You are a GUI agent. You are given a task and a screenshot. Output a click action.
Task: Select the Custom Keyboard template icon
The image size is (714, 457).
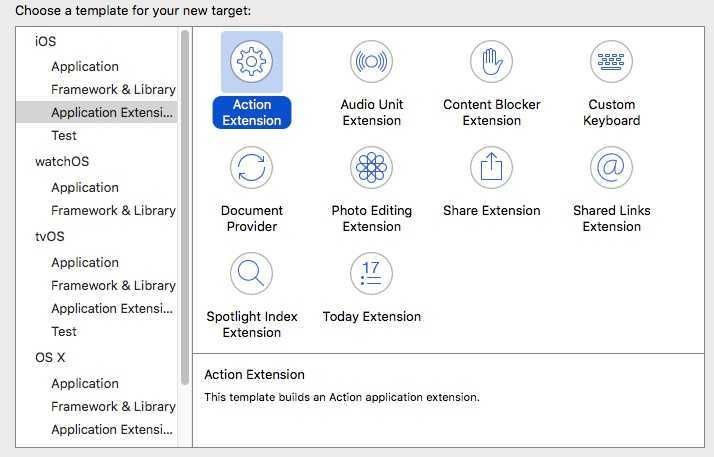coord(612,61)
